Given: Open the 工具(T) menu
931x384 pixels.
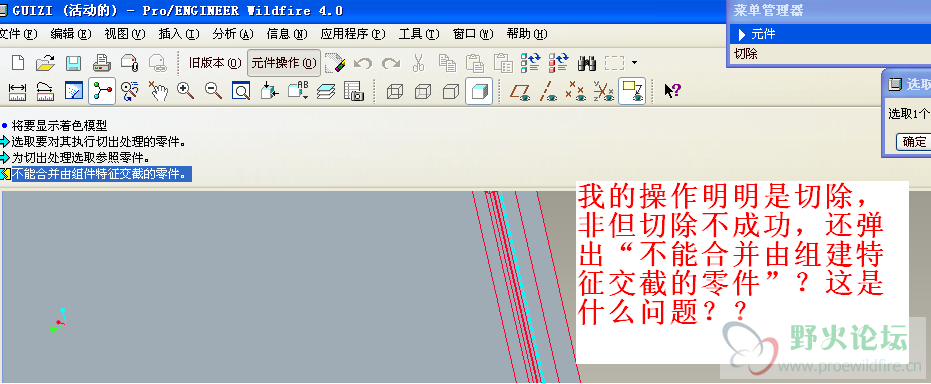Looking at the screenshot, I should 419,34.
